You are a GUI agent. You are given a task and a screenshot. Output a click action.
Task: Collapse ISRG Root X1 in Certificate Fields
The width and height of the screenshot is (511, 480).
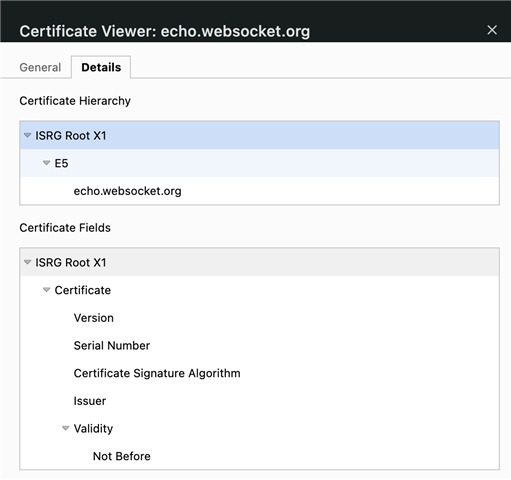pyautogui.click(x=28, y=262)
